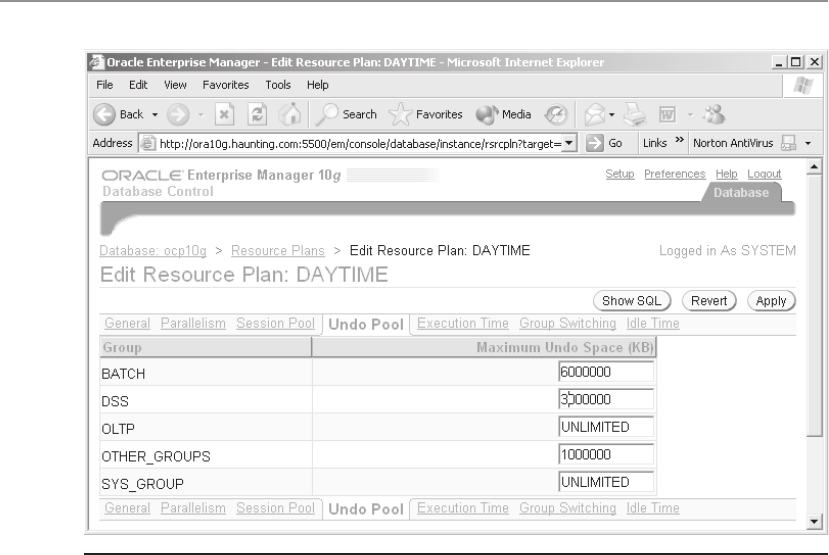Image resolution: width=829 pixels, height=555 pixels.
Task: Open the Media toolbar button
Action: 503,115
